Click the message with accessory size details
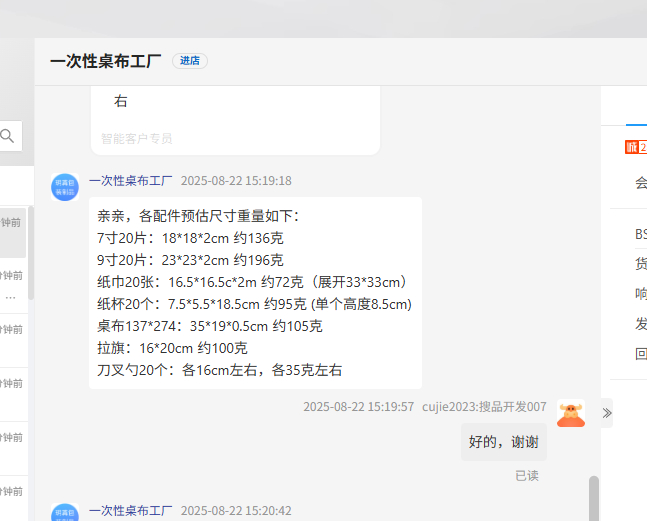This screenshot has width=647, height=521. [x=255, y=292]
